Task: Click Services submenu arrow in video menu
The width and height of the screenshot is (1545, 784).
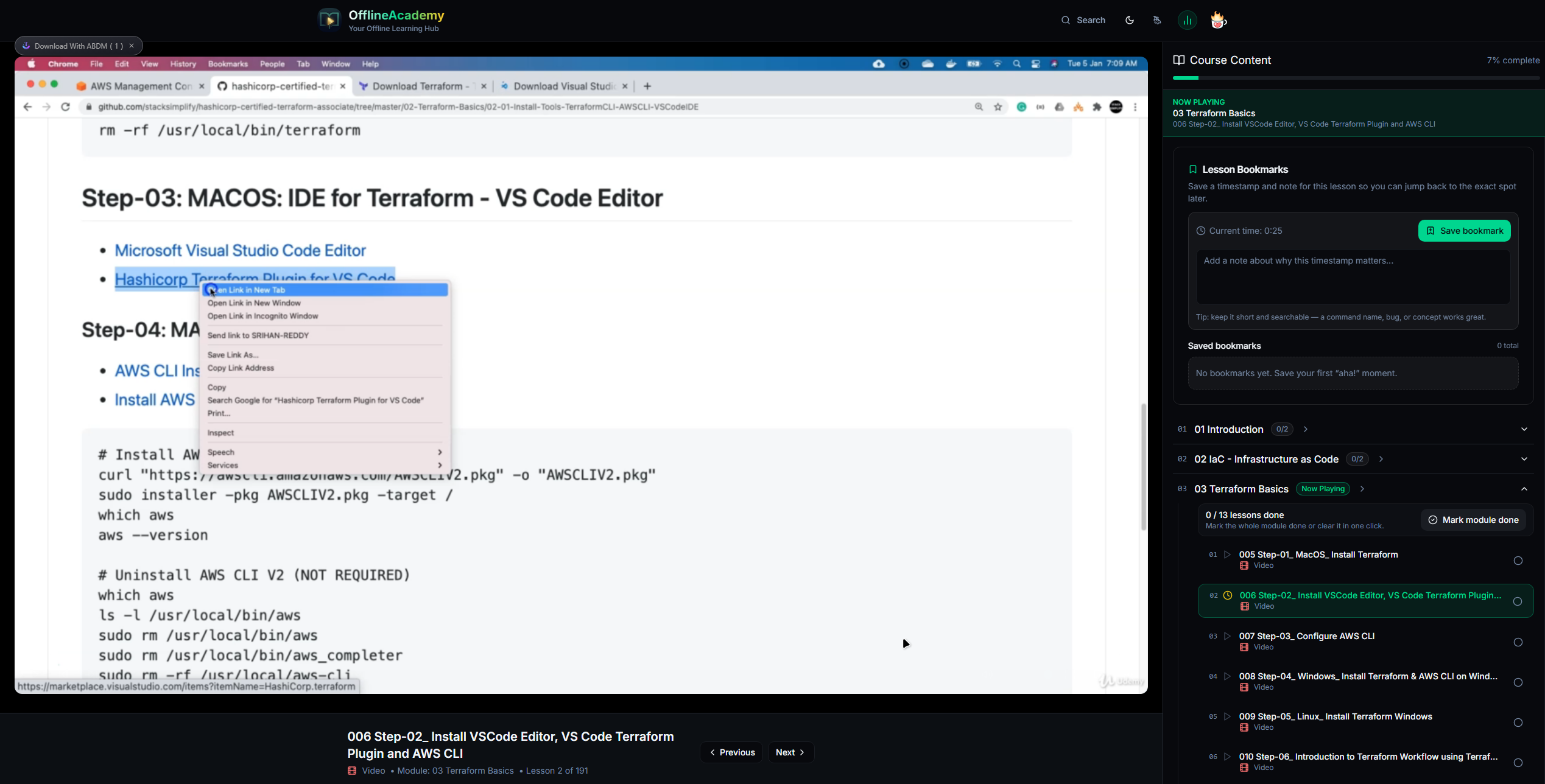Action: point(440,465)
